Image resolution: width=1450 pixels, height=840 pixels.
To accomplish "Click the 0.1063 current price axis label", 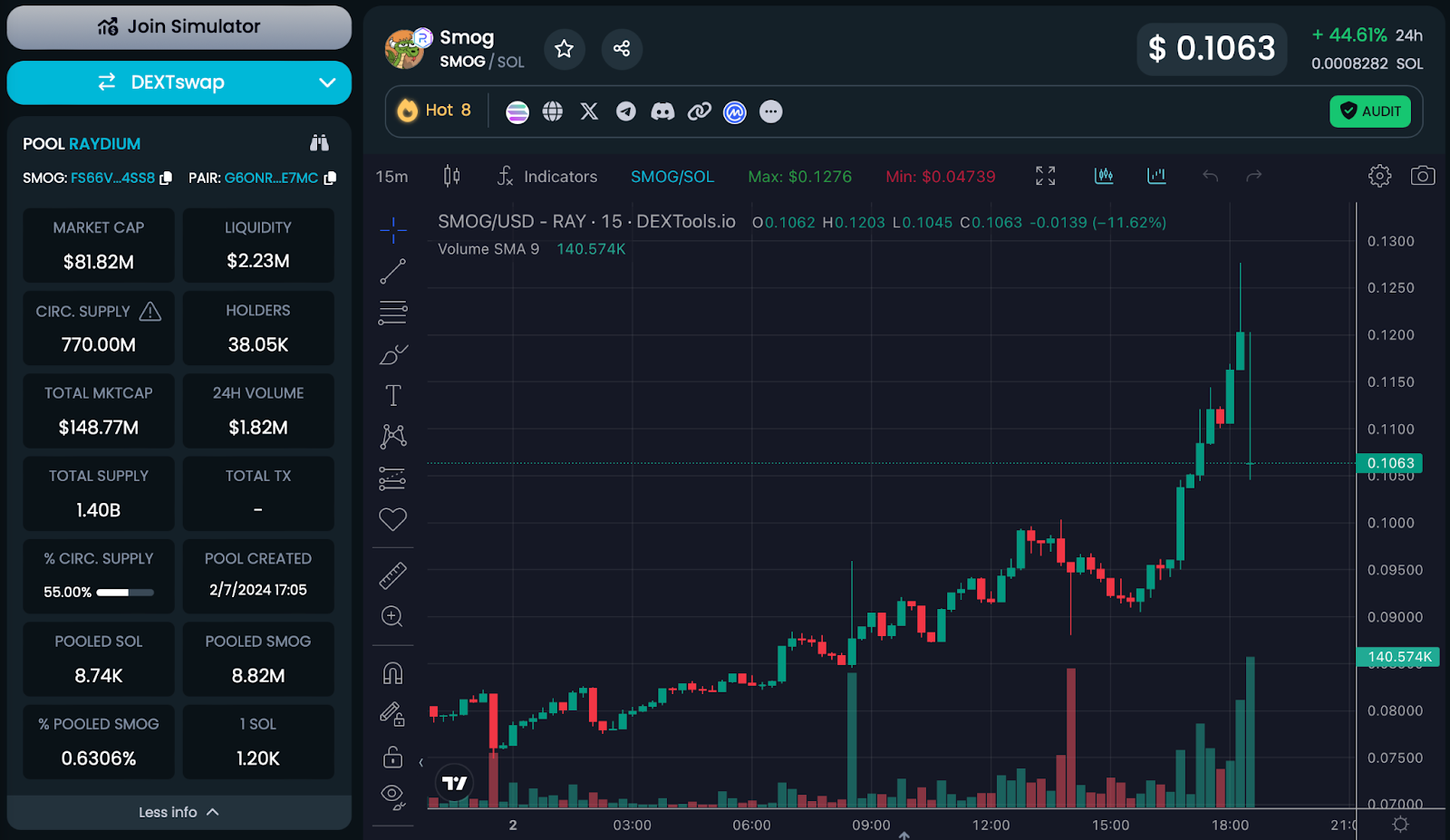I will coord(1389,463).
